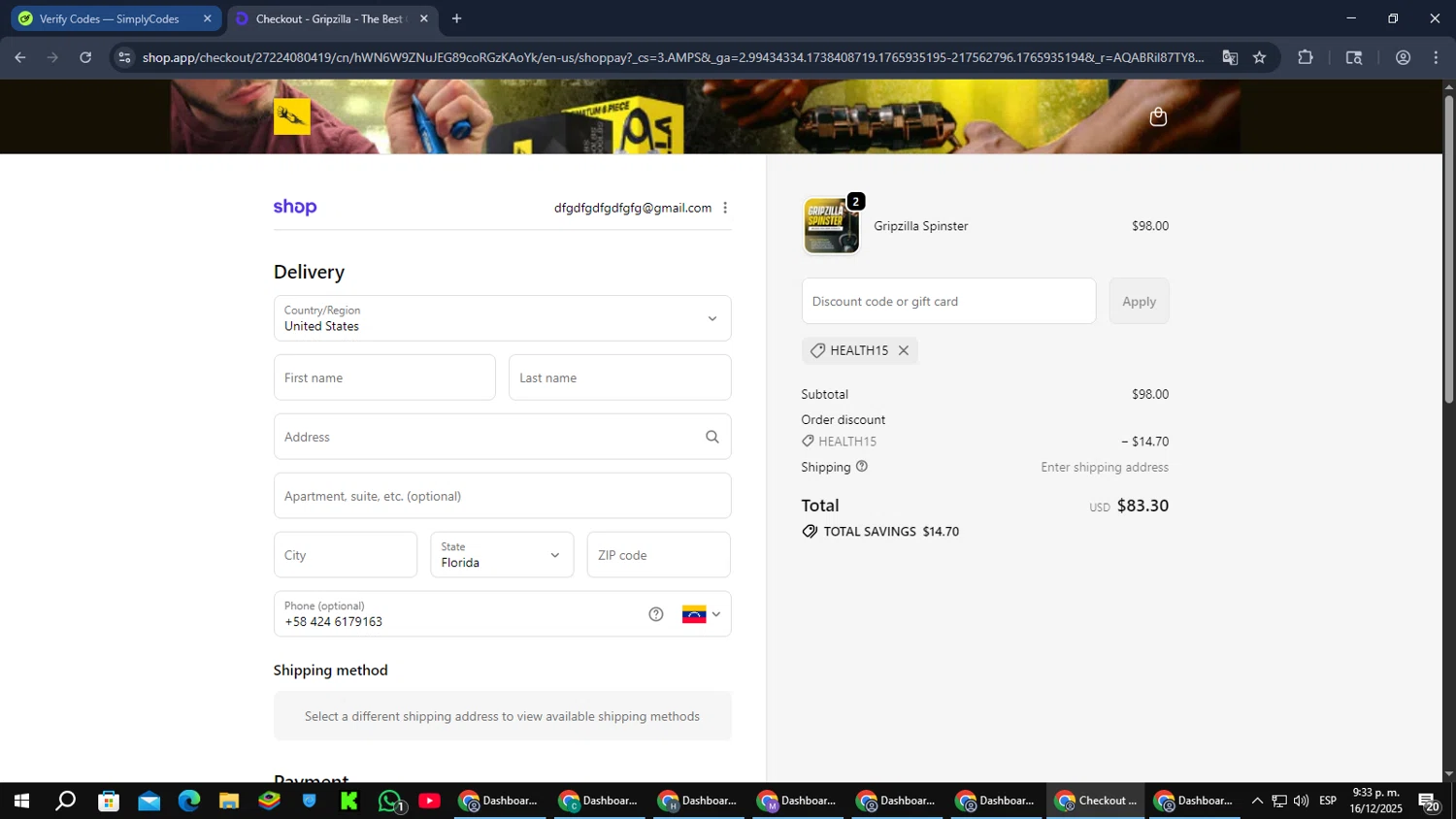This screenshot has width=1456, height=819.
Task: Click the page vertical scrollbar thumb
Action: pos(1448,247)
